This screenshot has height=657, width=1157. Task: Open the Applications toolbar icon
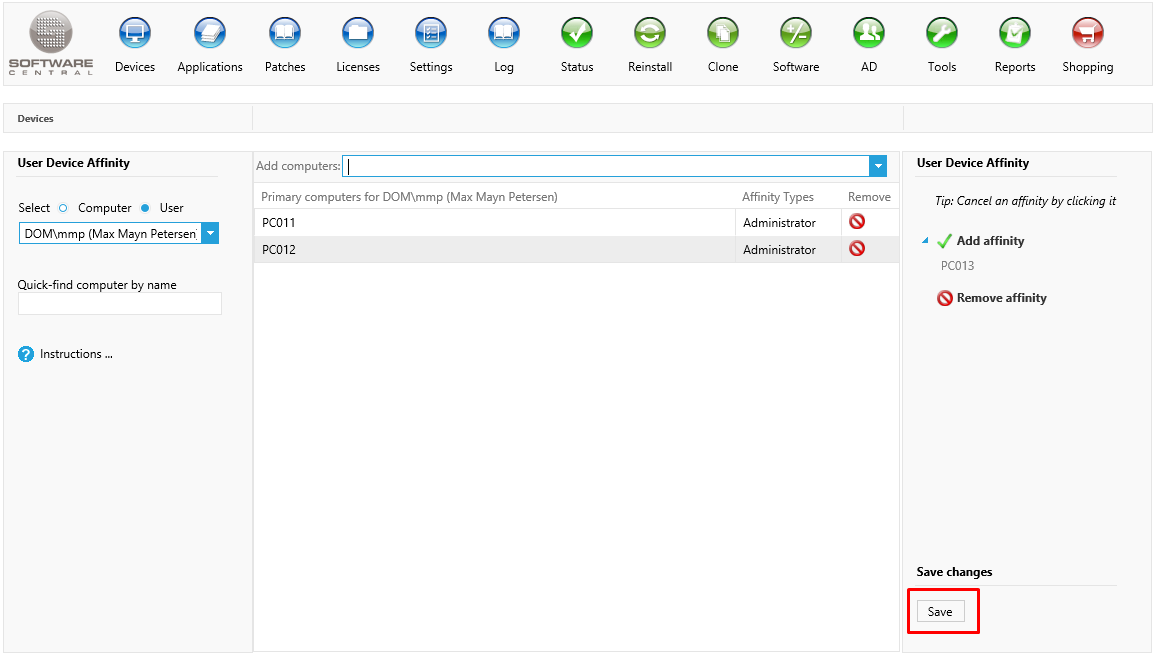(210, 34)
